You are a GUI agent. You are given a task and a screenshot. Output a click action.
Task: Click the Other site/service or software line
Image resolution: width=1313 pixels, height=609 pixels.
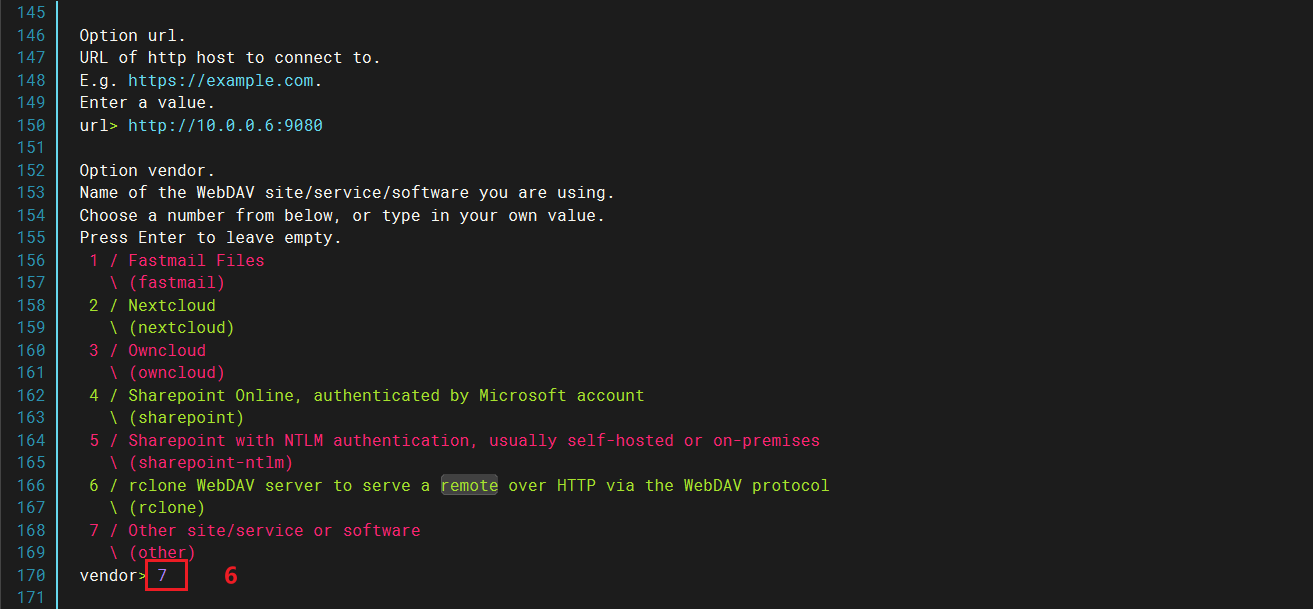pyautogui.click(x=273, y=530)
